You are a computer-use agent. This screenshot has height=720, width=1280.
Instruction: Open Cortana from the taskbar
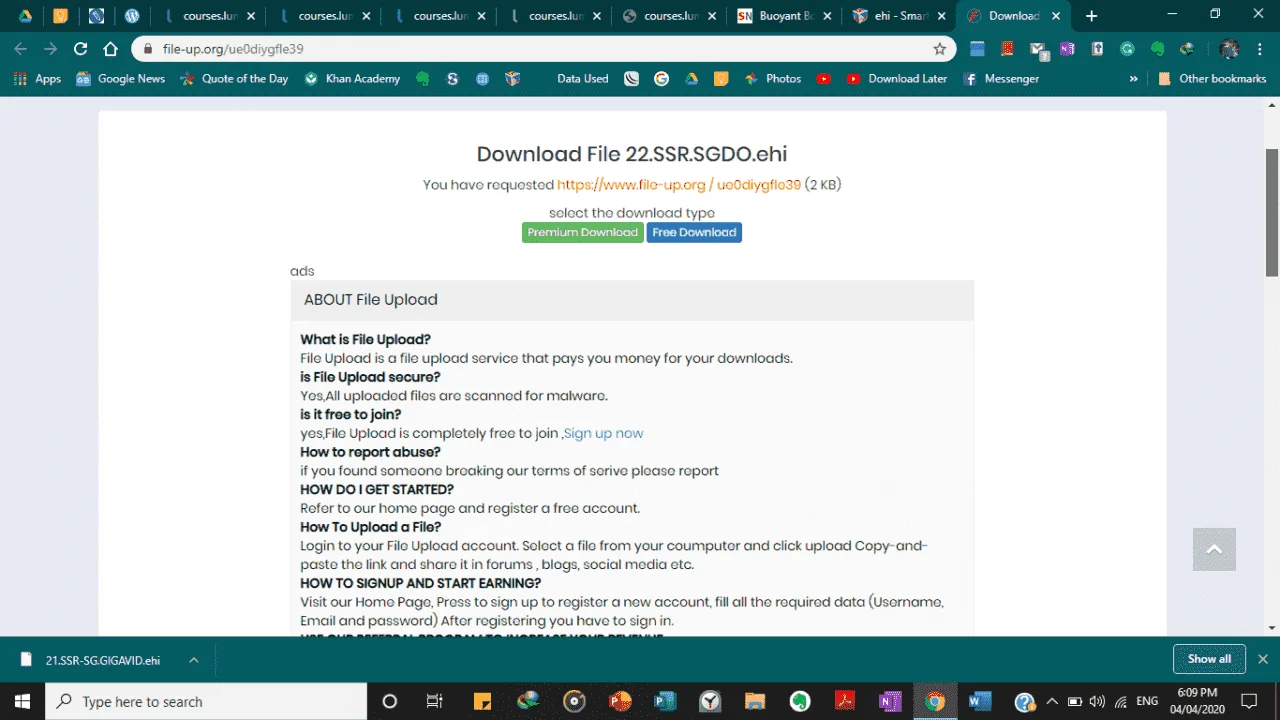(390, 701)
